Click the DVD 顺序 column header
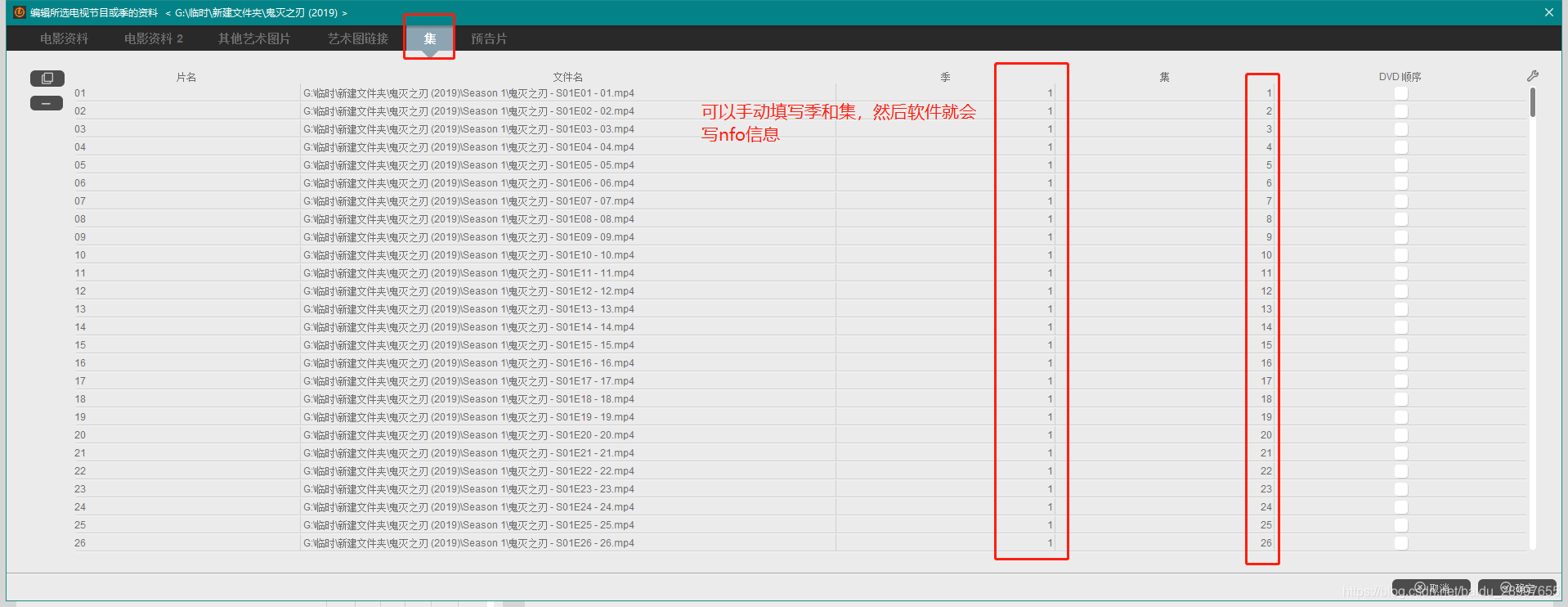Viewport: 1568px width, 607px height. 1400,77
